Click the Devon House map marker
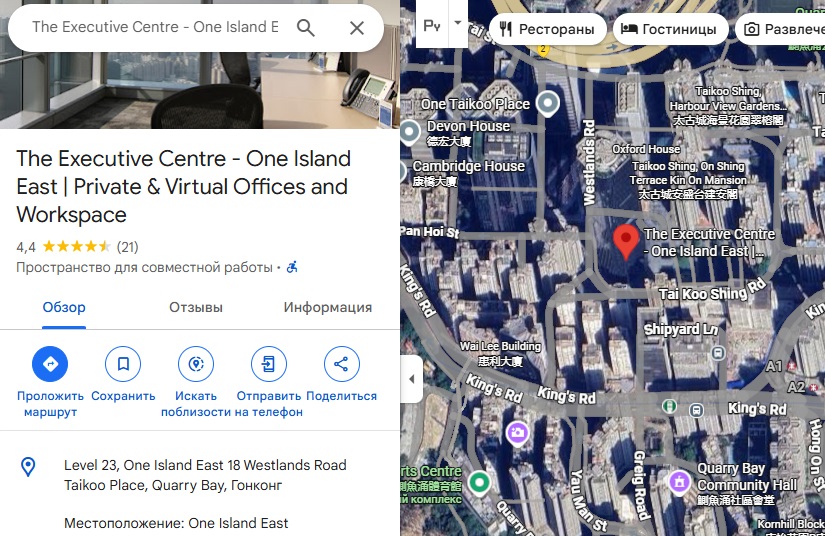Viewport: 825px width, 536px height. pyautogui.click(x=410, y=132)
